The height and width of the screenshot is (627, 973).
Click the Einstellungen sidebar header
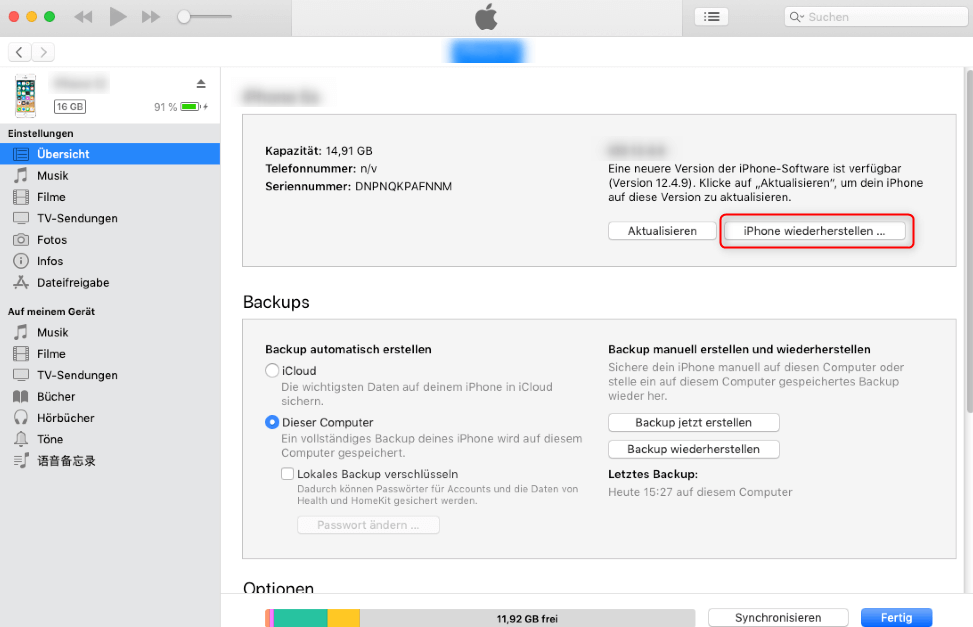point(40,133)
